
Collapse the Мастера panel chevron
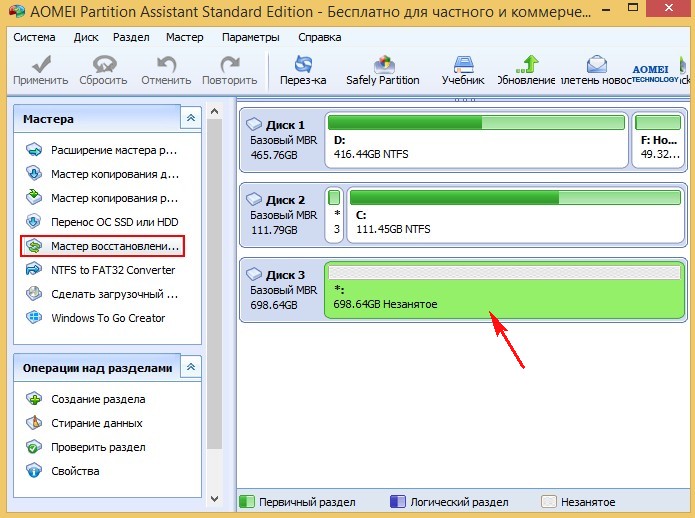coord(191,118)
